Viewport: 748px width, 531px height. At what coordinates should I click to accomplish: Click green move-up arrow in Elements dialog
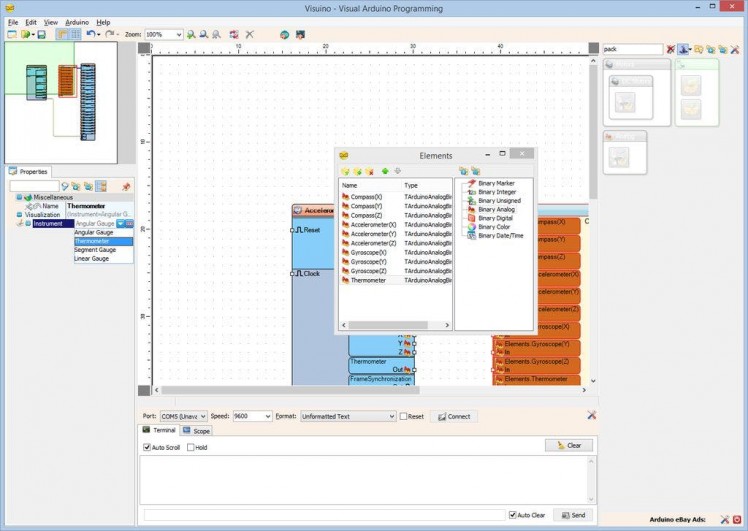click(x=384, y=171)
